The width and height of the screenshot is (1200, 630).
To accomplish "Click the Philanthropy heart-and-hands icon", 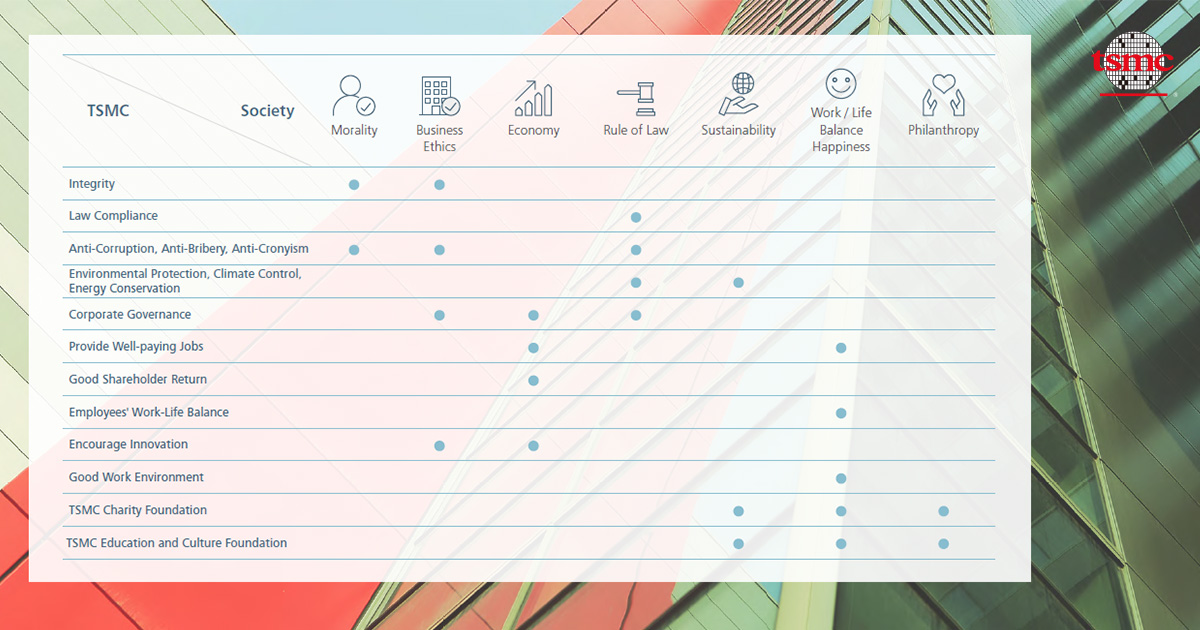I will pos(943,97).
